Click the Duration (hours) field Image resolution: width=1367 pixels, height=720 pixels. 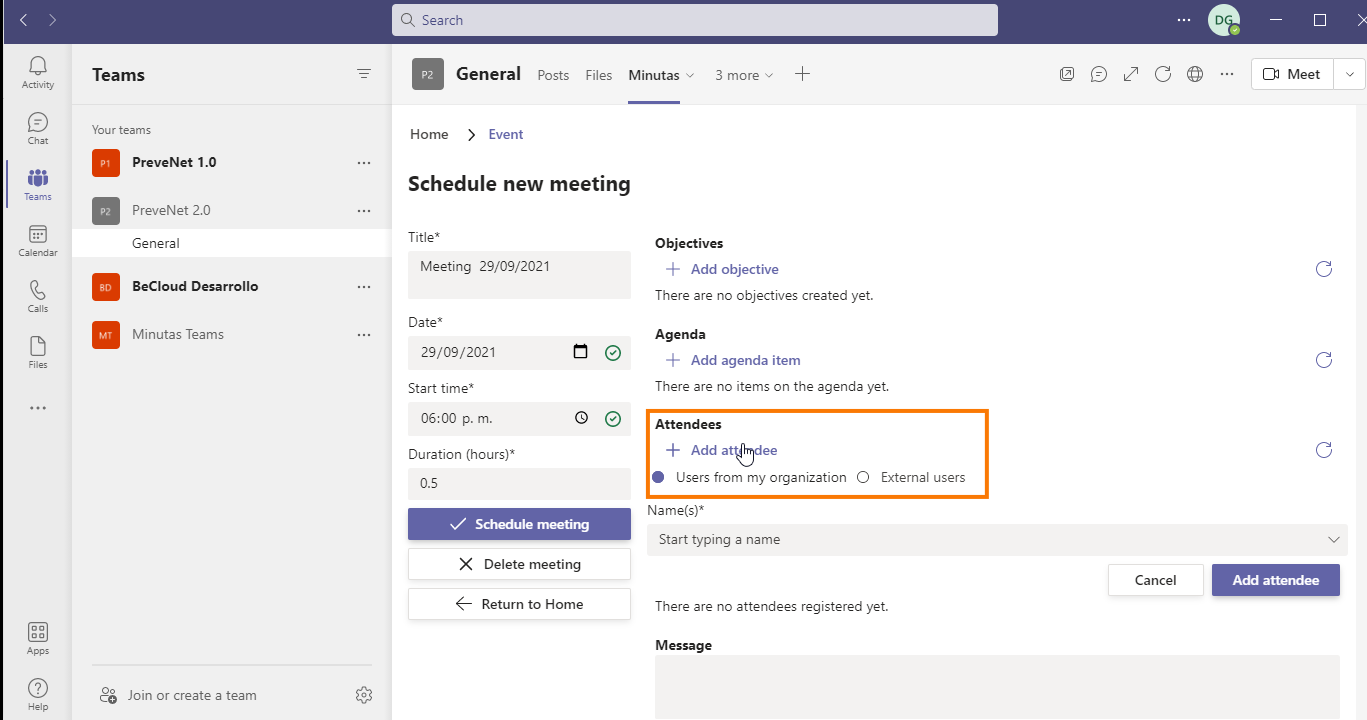pyautogui.click(x=519, y=483)
